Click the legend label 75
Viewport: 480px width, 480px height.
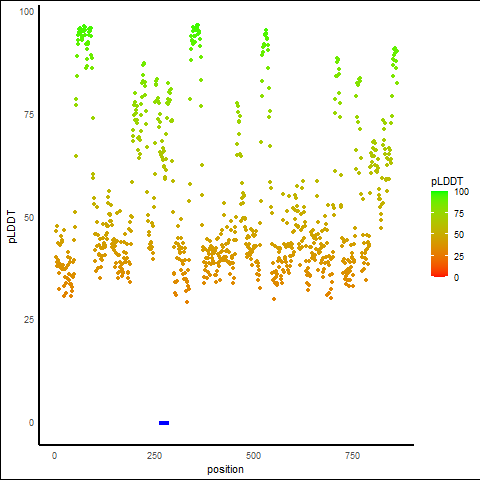click(x=459, y=214)
